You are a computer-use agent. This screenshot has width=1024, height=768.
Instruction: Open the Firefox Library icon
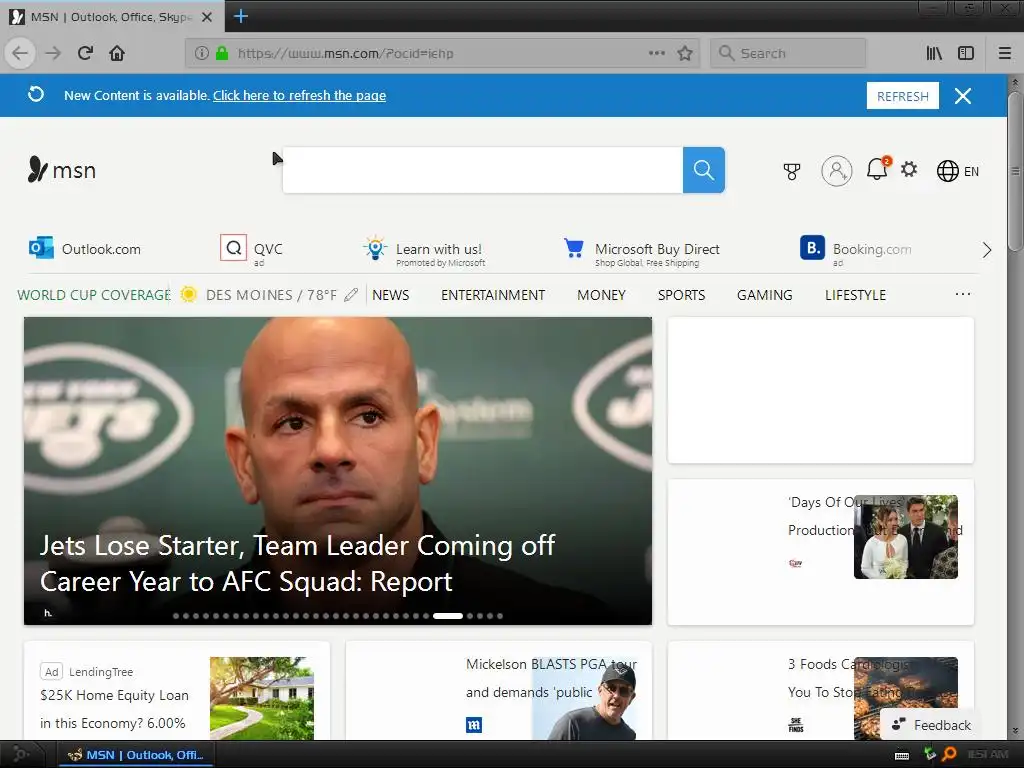[x=934, y=53]
